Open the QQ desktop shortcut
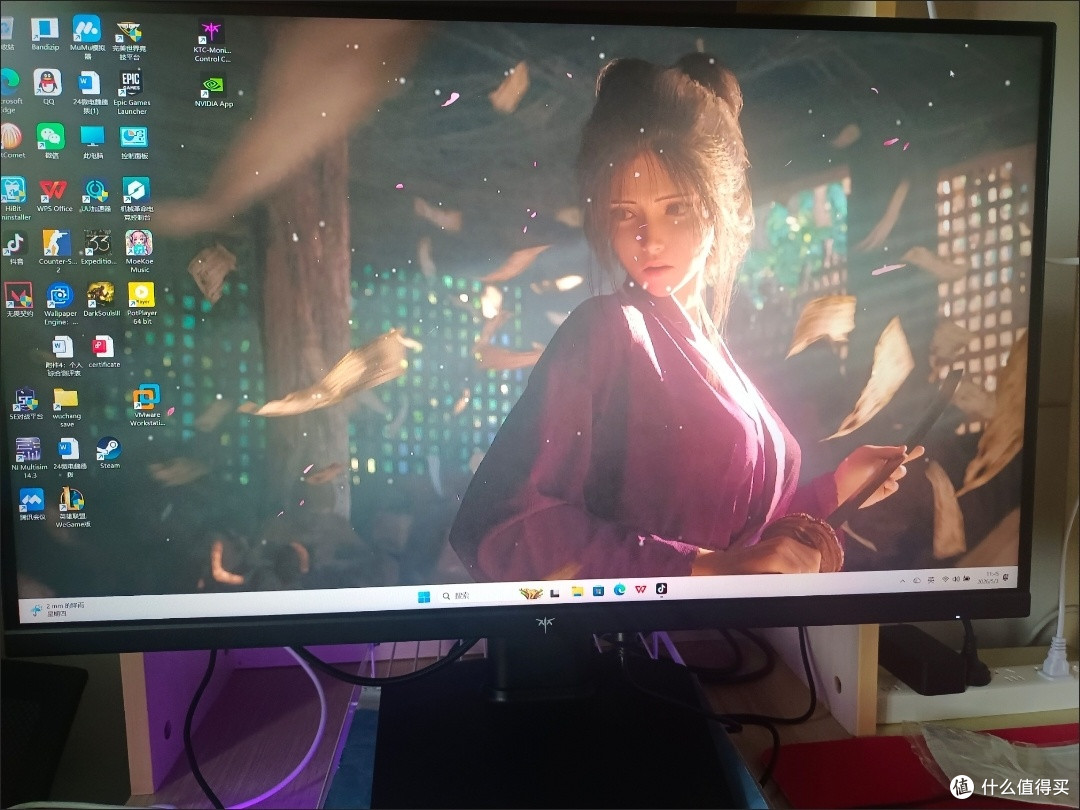 [x=48, y=87]
